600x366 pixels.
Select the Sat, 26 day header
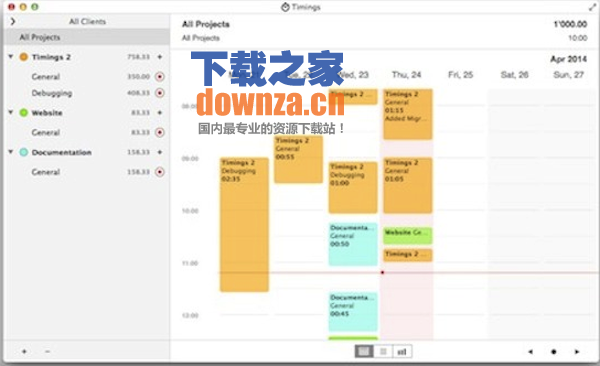coord(515,75)
